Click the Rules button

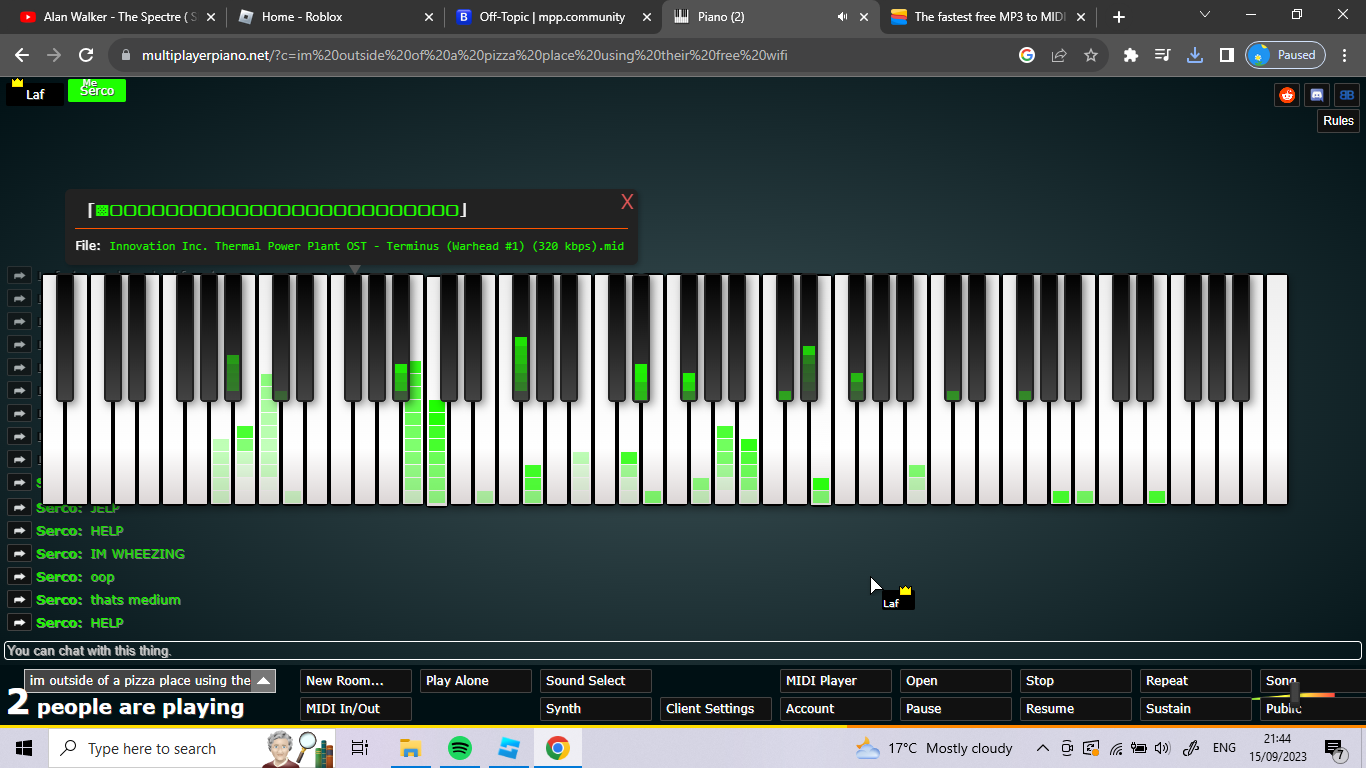[x=1338, y=121]
